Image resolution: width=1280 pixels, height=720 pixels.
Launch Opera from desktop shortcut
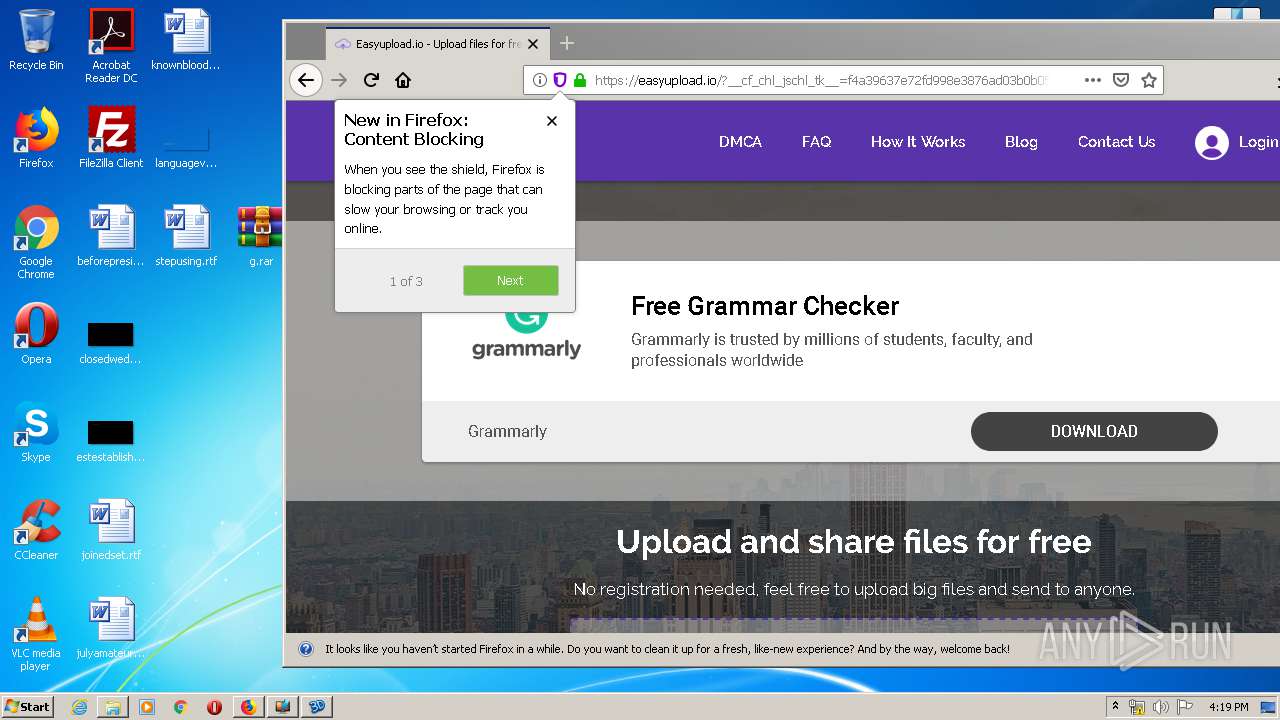[x=36, y=334]
